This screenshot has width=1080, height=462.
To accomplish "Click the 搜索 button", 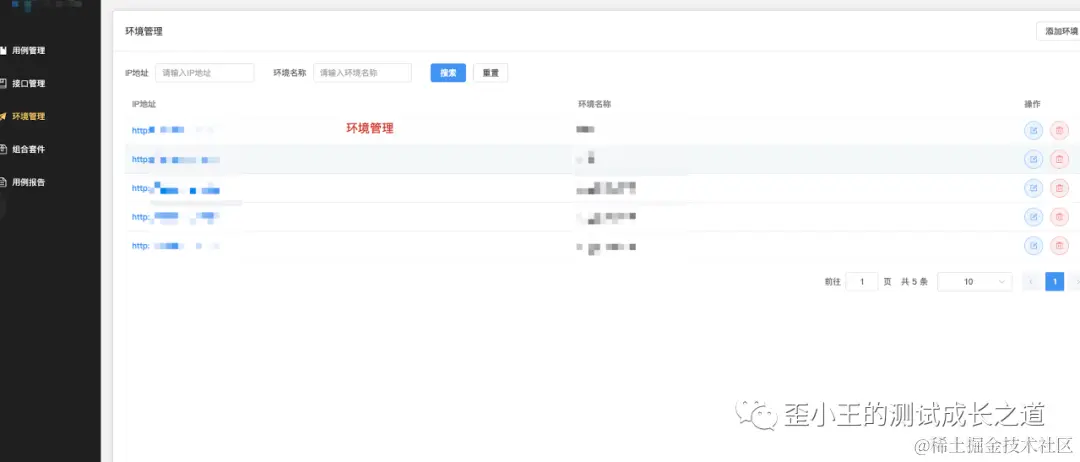I will [448, 73].
